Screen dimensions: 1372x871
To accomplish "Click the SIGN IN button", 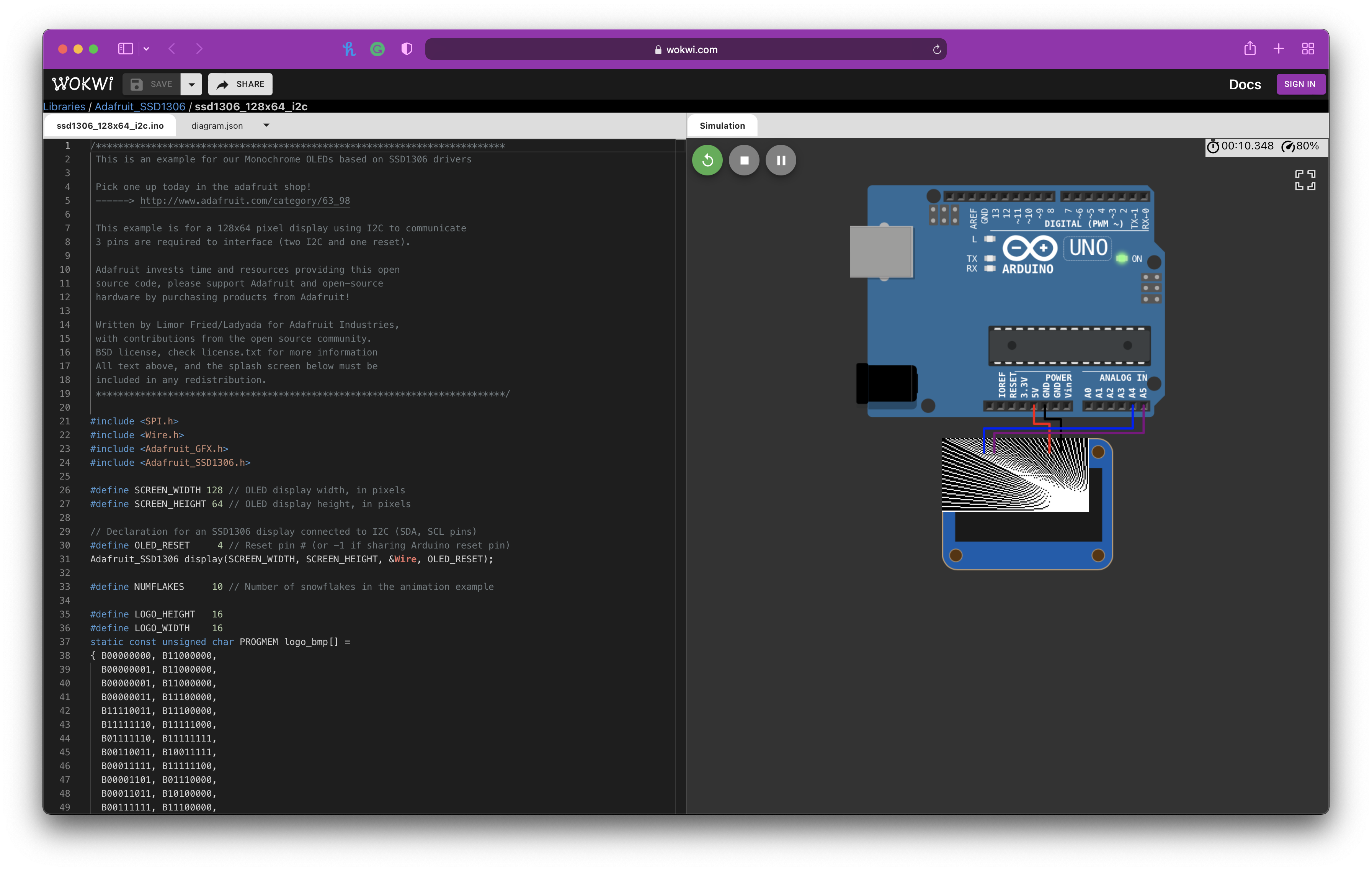I will 1300,84.
